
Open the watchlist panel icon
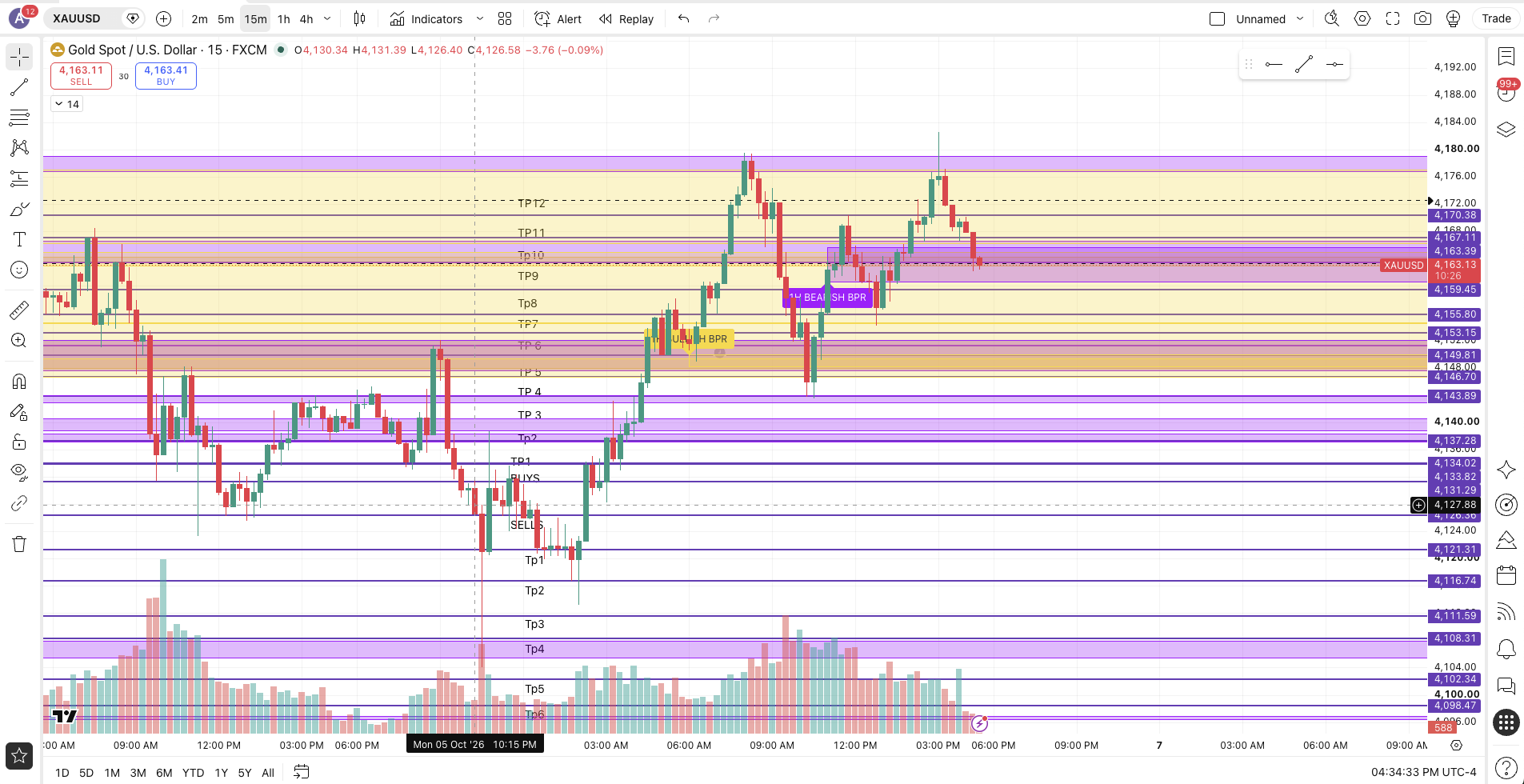pyautogui.click(x=1506, y=56)
